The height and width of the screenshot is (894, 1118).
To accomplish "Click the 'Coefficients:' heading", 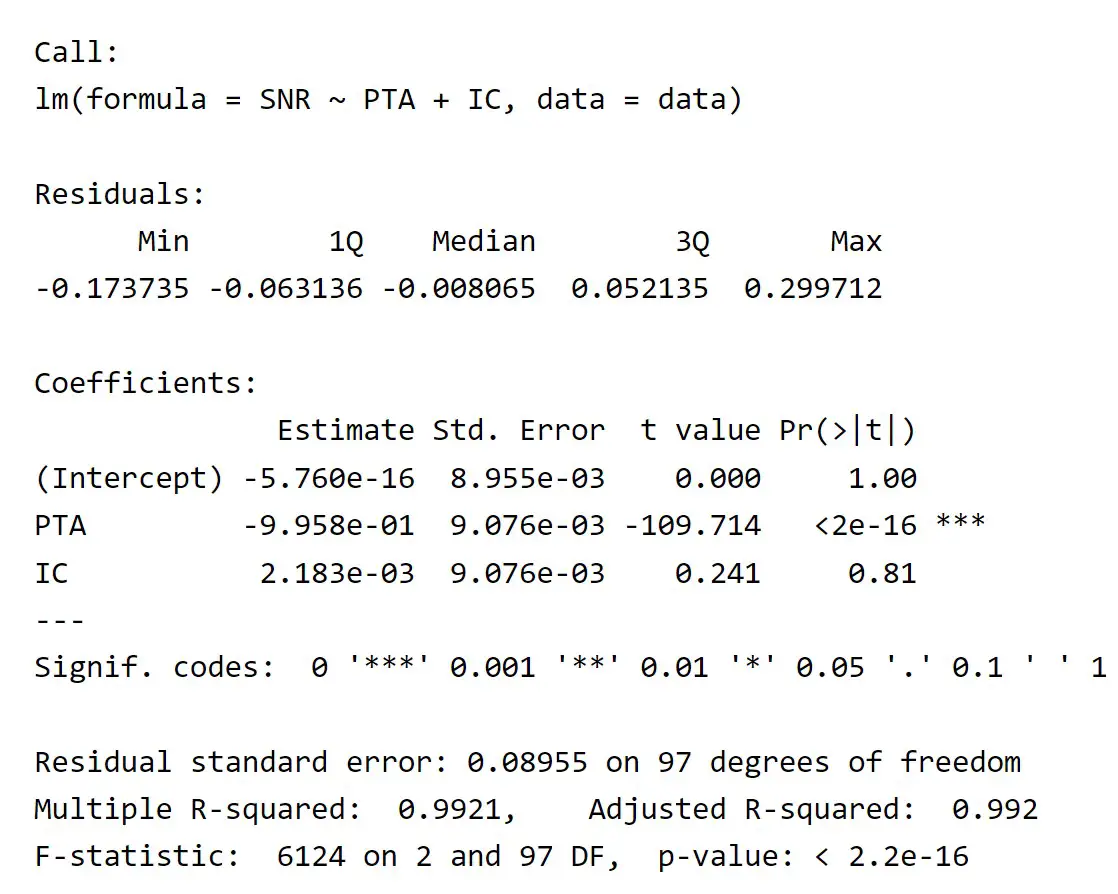I will (x=145, y=384).
